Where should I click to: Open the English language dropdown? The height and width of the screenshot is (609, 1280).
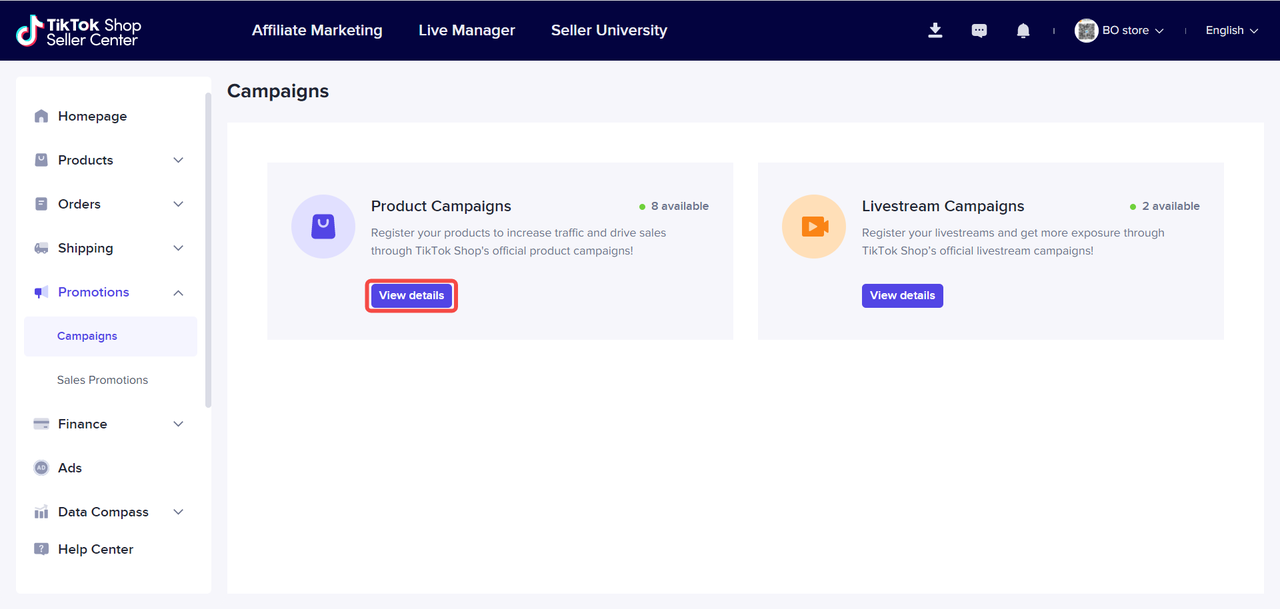[1231, 31]
